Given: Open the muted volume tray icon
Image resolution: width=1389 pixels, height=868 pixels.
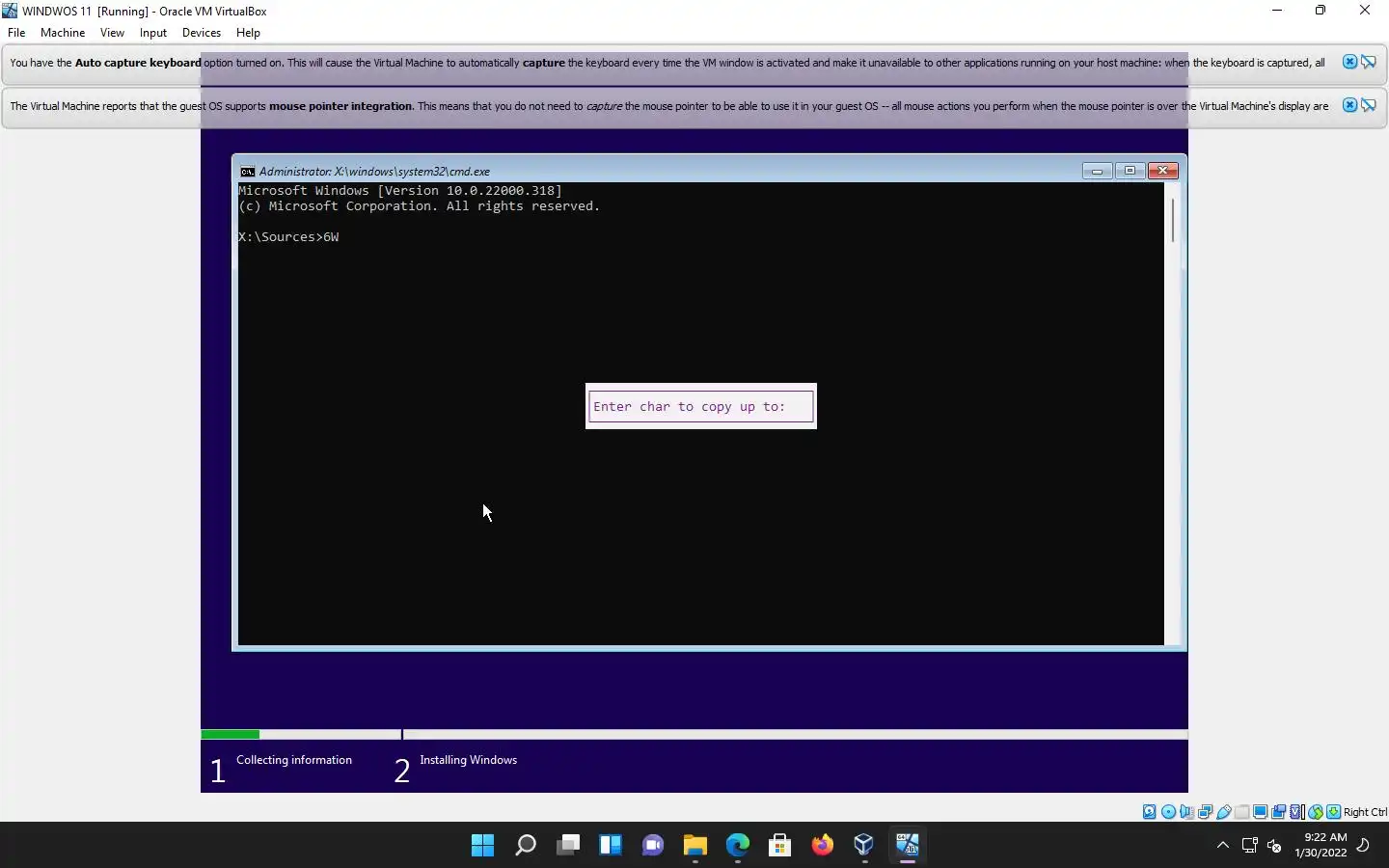Looking at the screenshot, I should (x=1274, y=846).
